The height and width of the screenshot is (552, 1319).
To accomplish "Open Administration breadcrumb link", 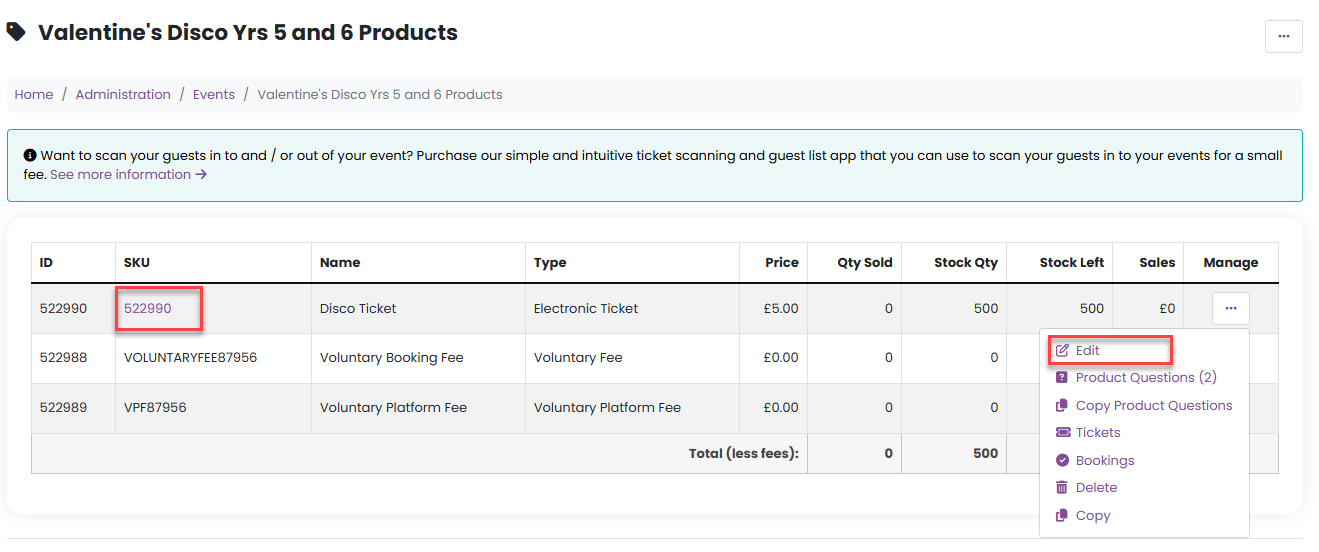I will 123,95.
